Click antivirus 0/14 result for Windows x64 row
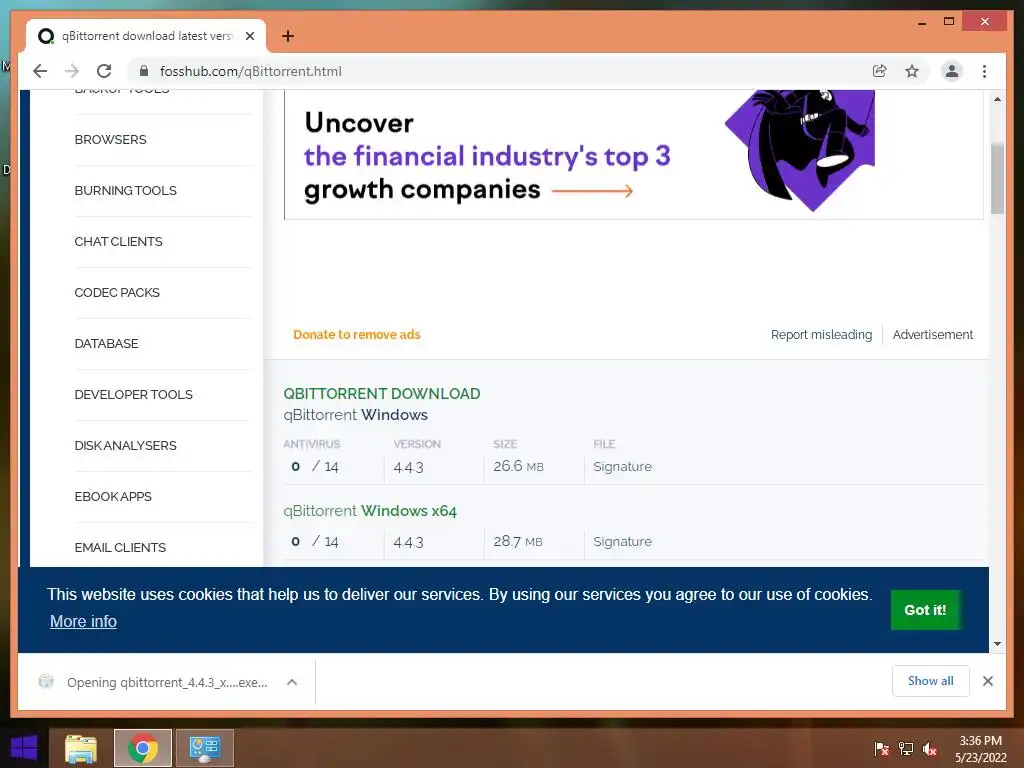This screenshot has height=768, width=1024. click(315, 541)
